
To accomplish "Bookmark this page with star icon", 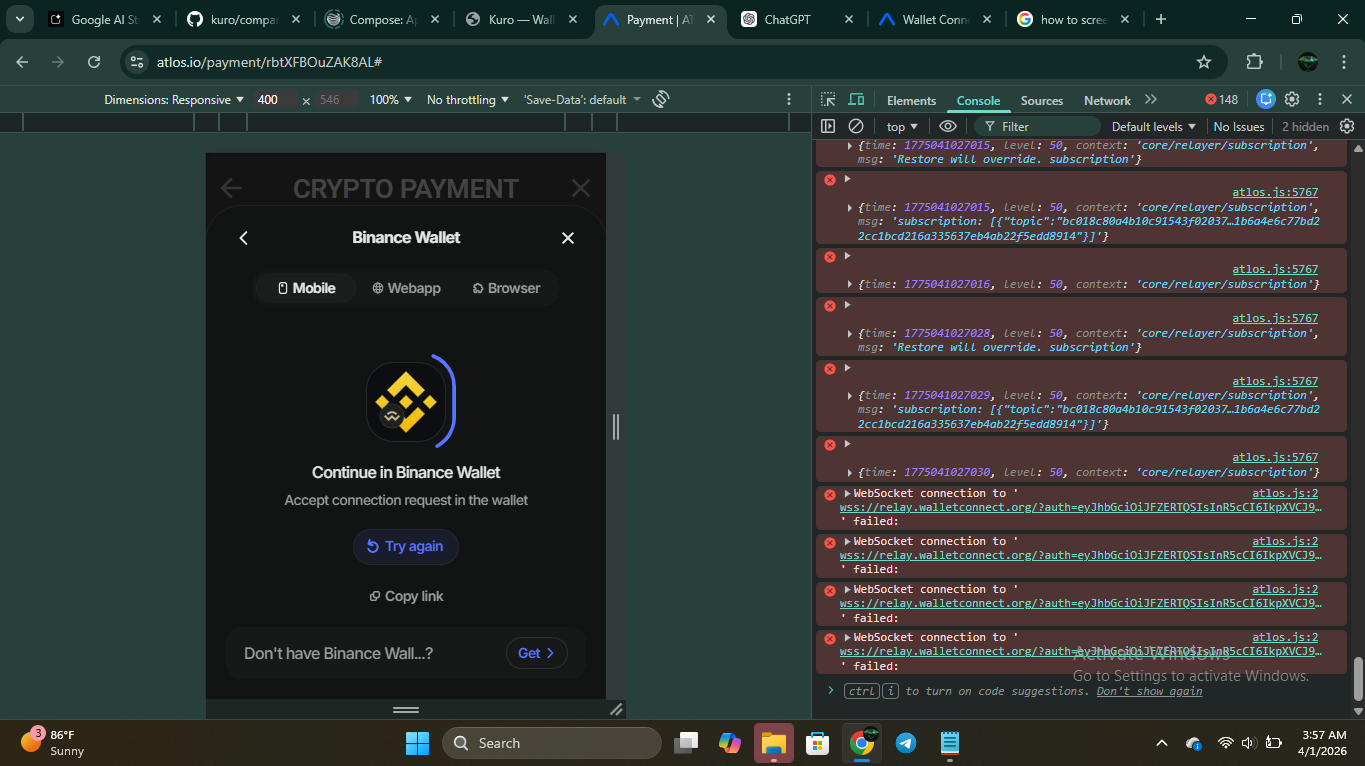I will click(1204, 62).
